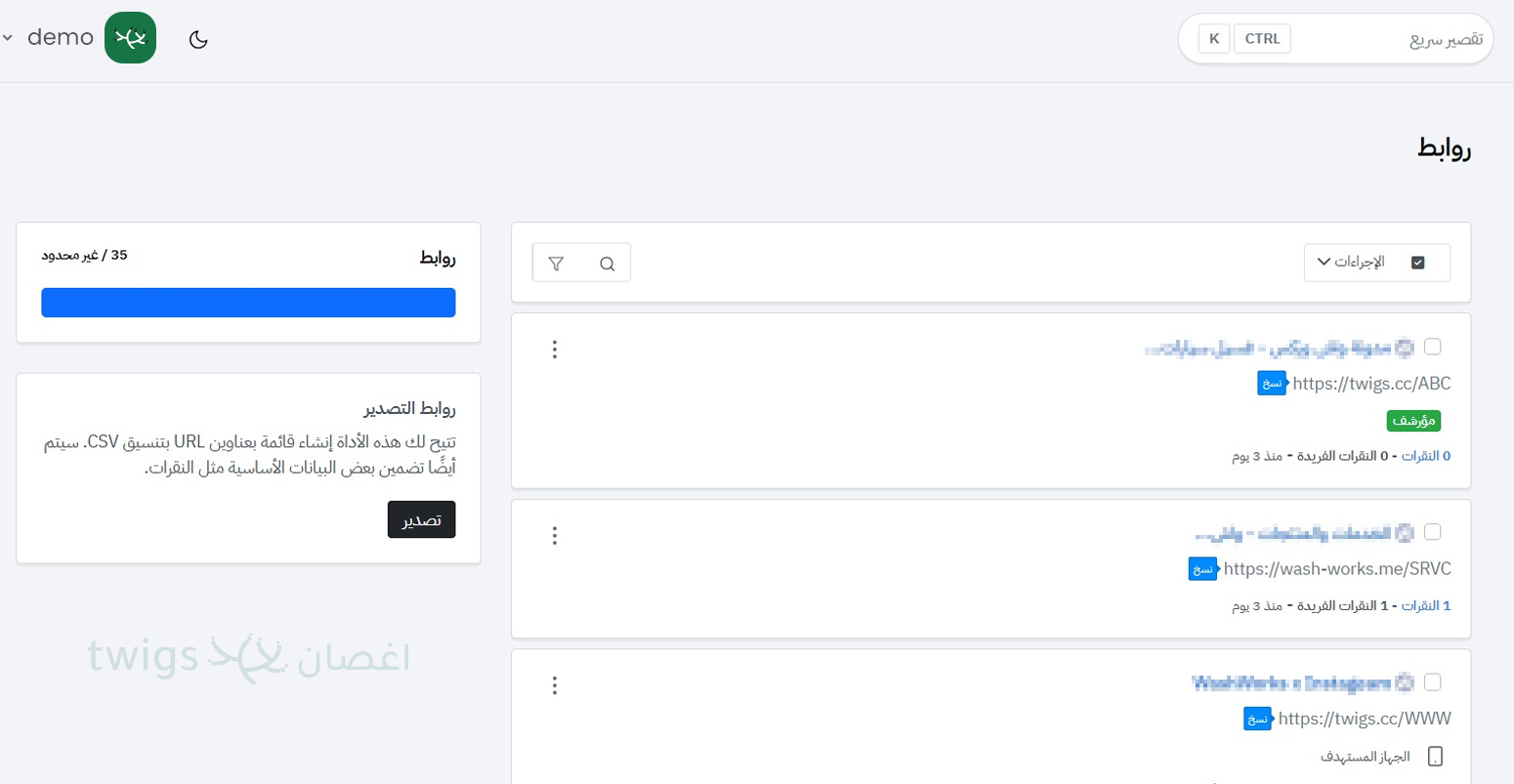Open three-dot menu for twigs.cc/ABC link
The height and width of the screenshot is (784, 1514).
pyautogui.click(x=555, y=350)
